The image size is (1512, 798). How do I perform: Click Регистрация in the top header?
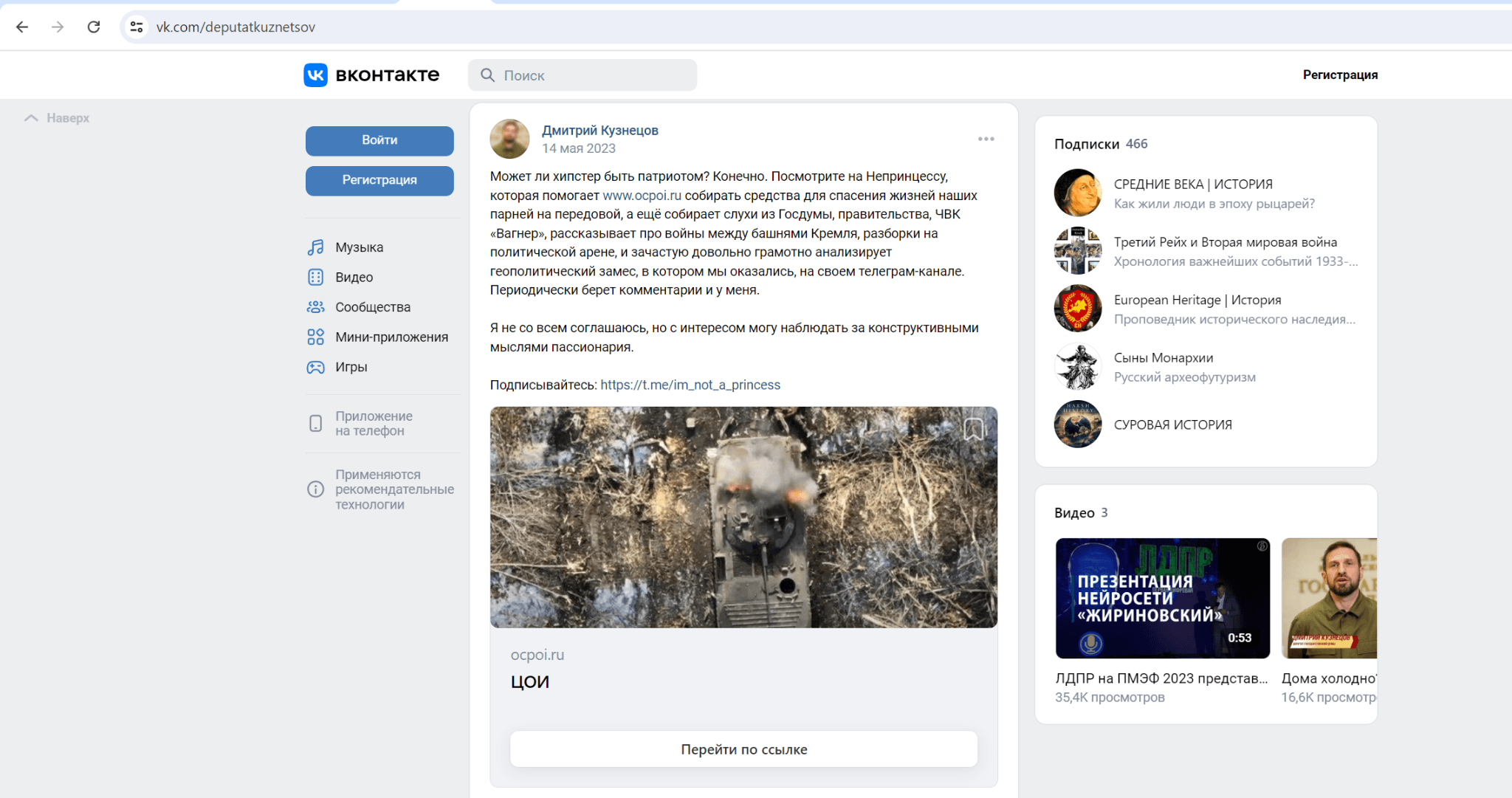coord(1339,75)
